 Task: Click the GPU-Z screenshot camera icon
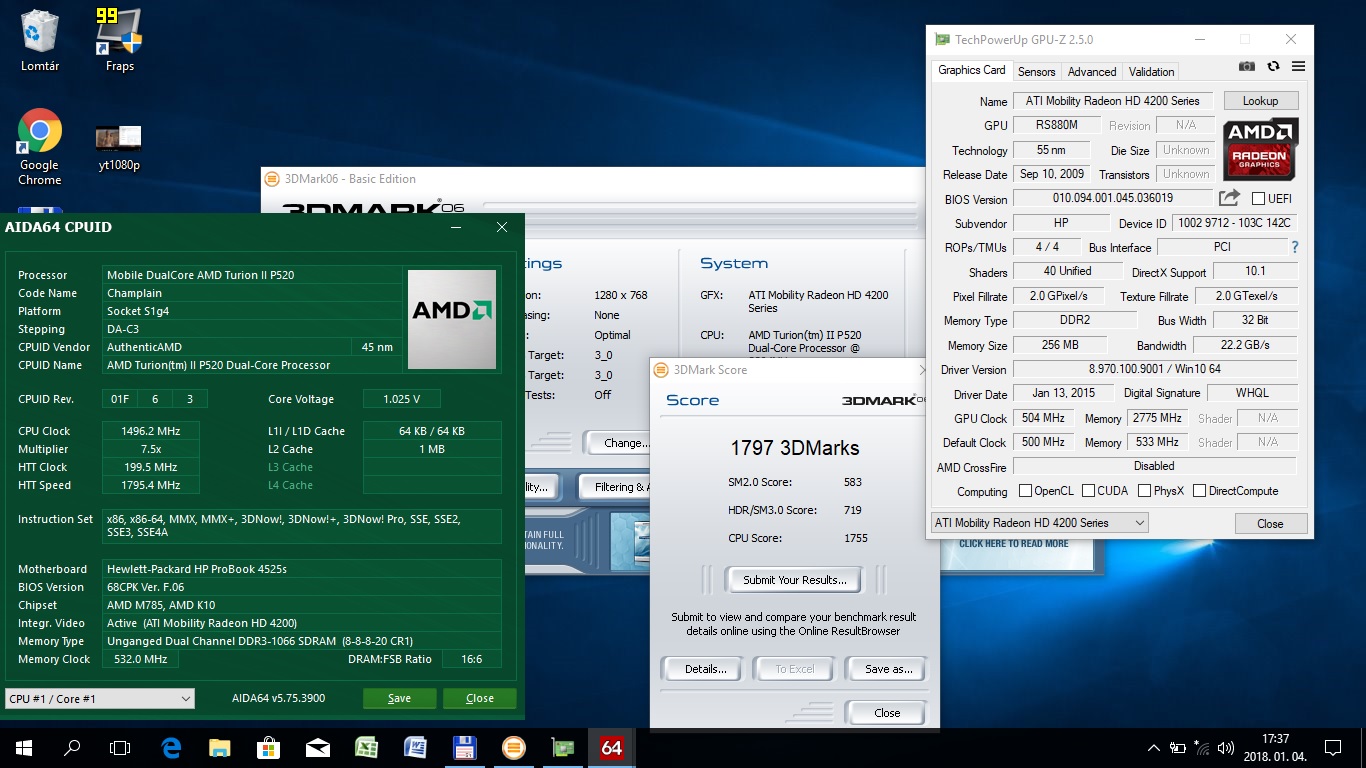(x=1247, y=66)
